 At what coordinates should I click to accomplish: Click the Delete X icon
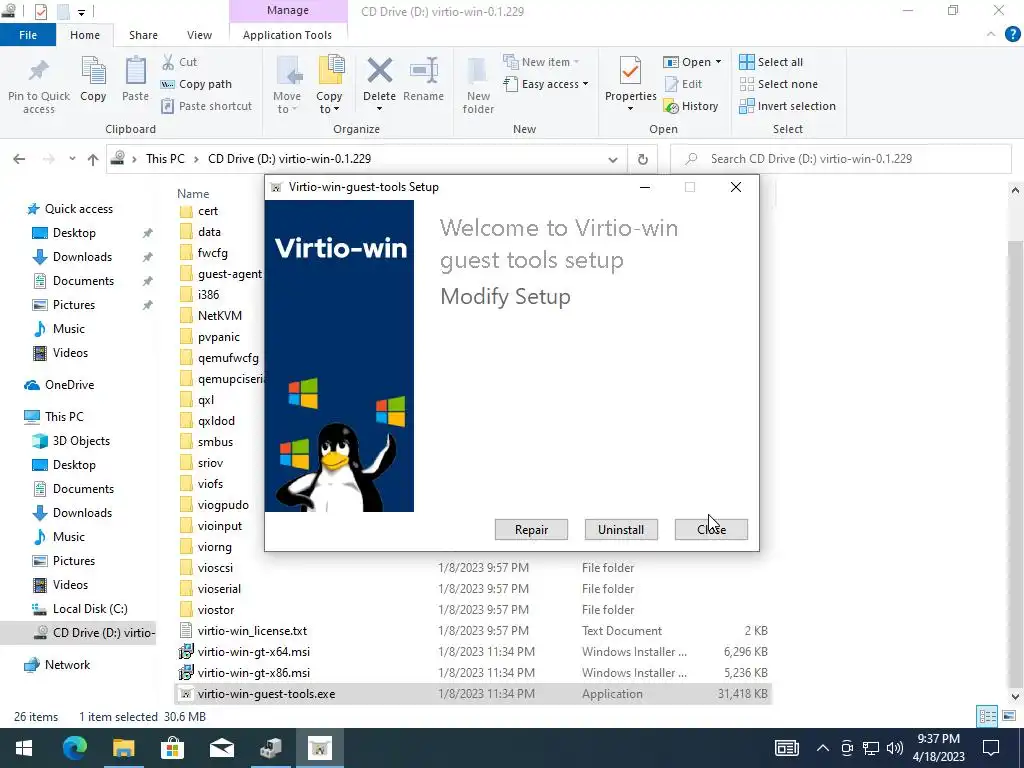tap(379, 71)
